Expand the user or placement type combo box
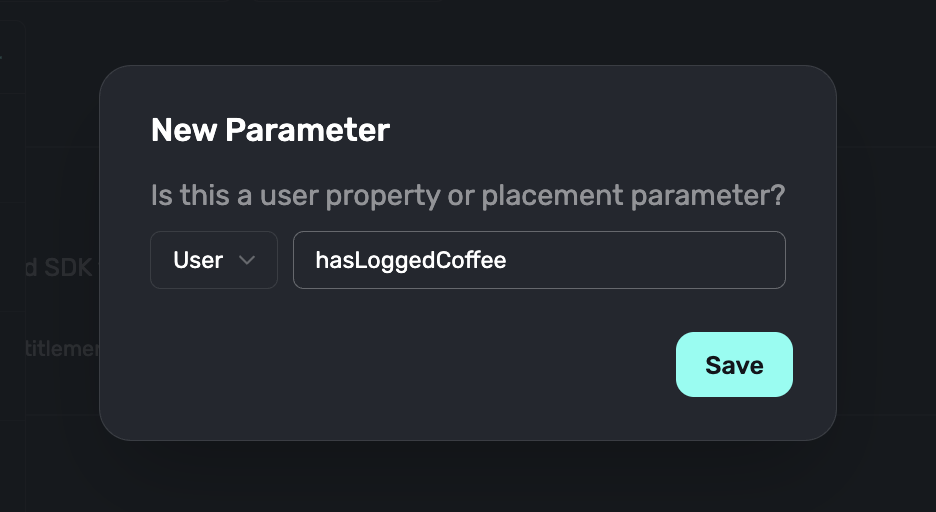The height and width of the screenshot is (512, 936). [x=214, y=261]
